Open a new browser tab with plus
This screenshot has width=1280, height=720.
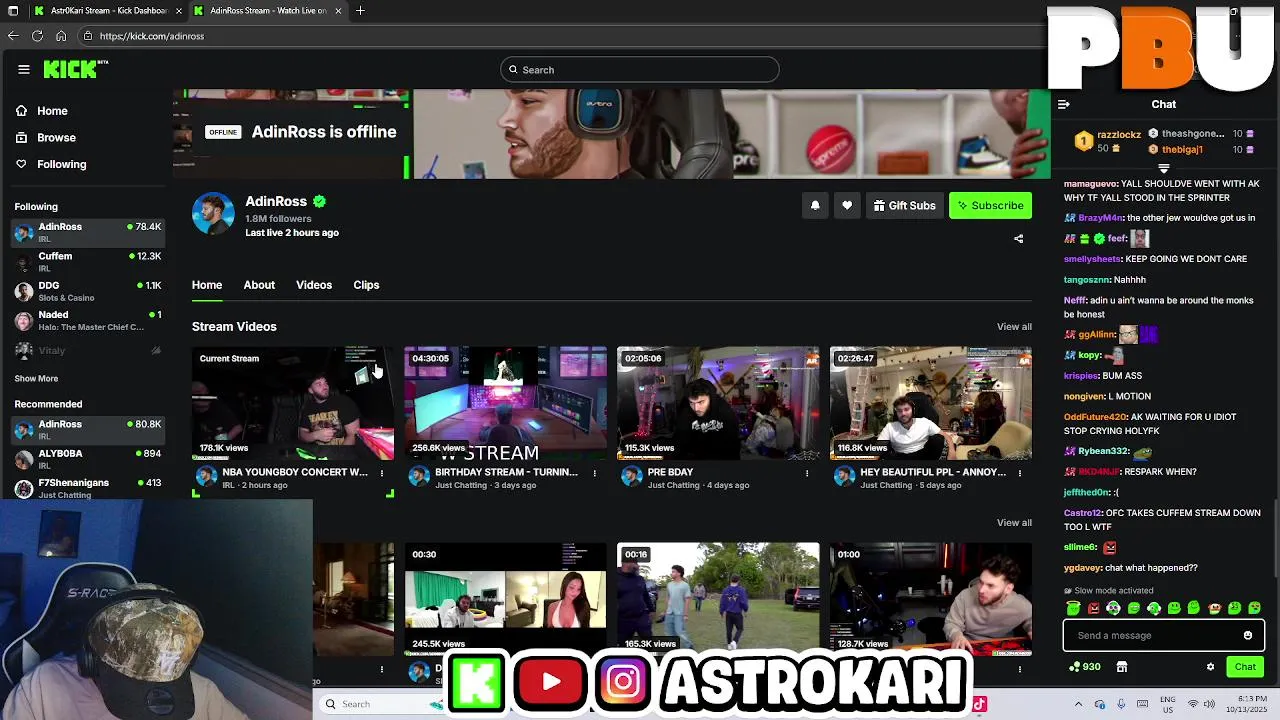pyautogui.click(x=360, y=11)
